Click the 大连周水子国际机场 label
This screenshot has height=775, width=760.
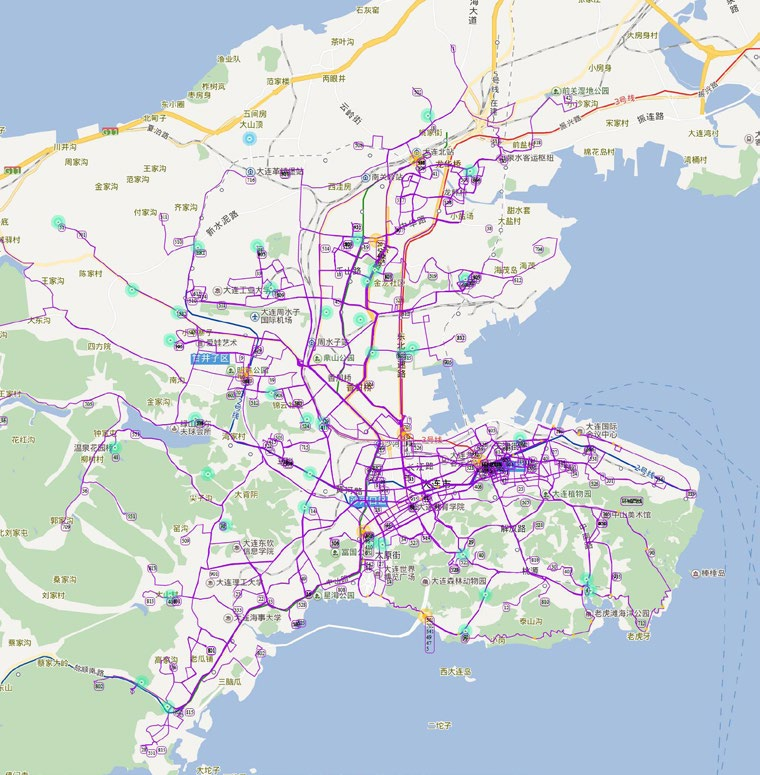coord(280,316)
